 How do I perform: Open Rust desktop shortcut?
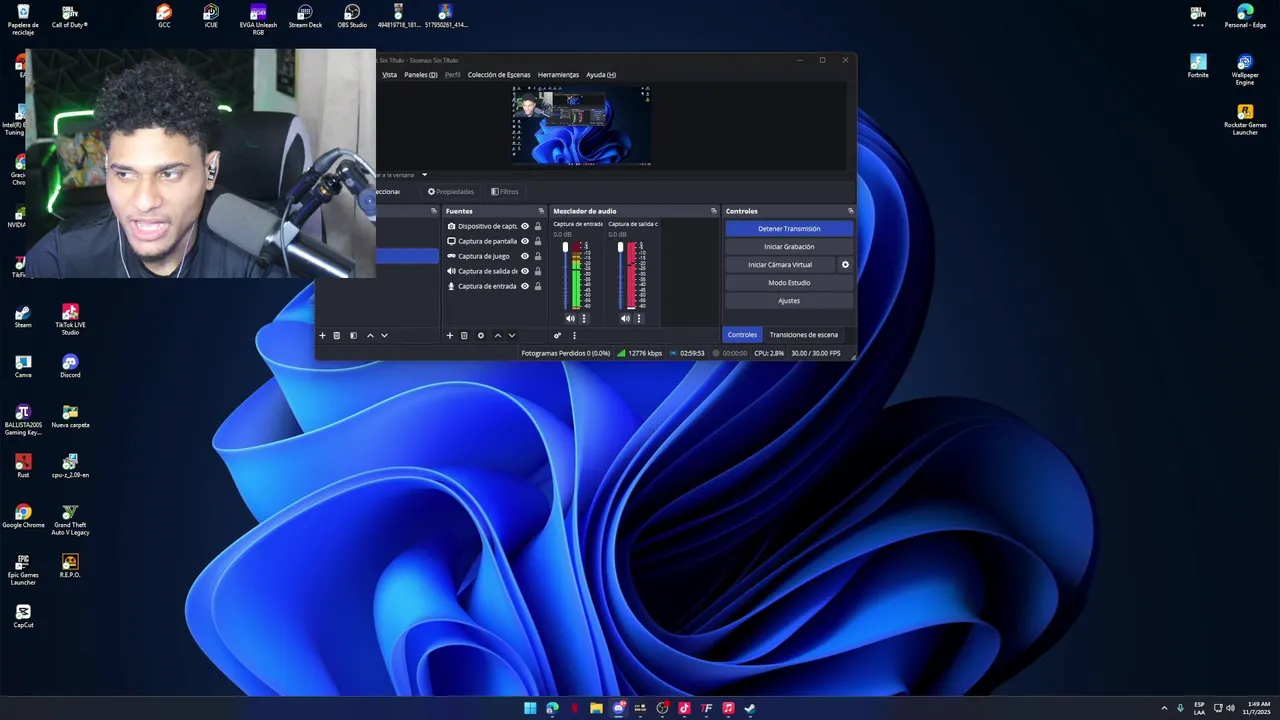point(23,466)
